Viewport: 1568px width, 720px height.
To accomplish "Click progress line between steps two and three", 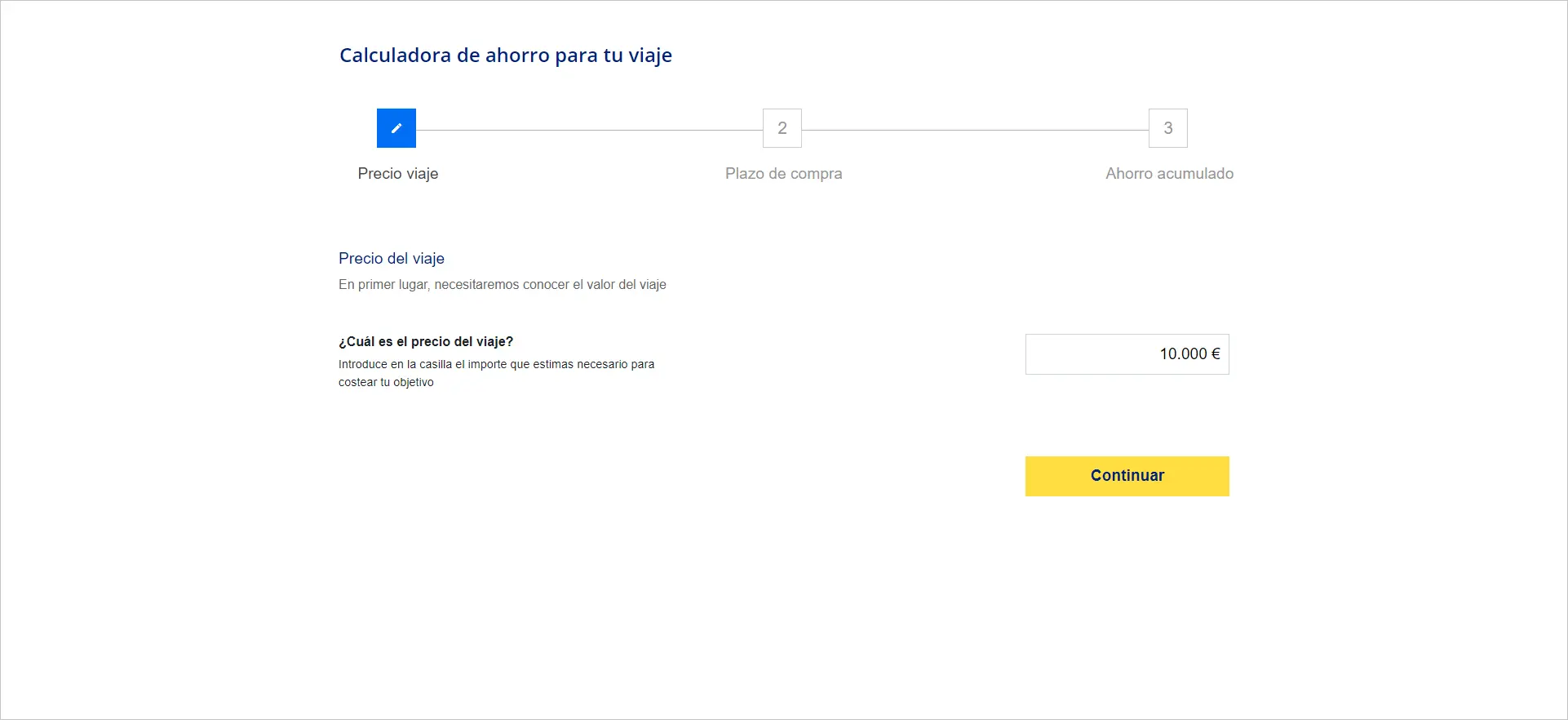I will click(975, 130).
